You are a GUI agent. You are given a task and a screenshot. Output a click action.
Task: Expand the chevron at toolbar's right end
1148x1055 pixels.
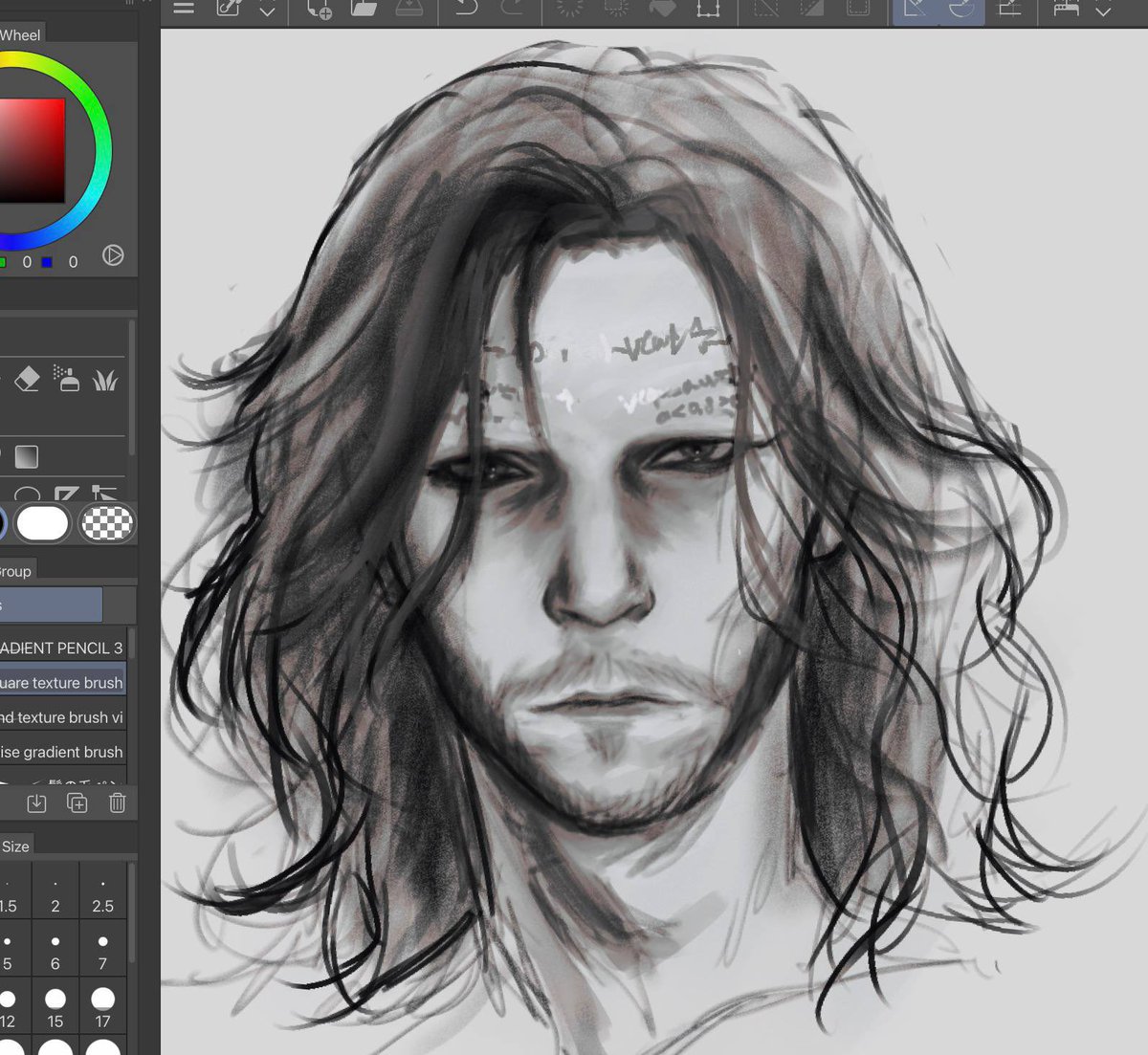(1103, 11)
